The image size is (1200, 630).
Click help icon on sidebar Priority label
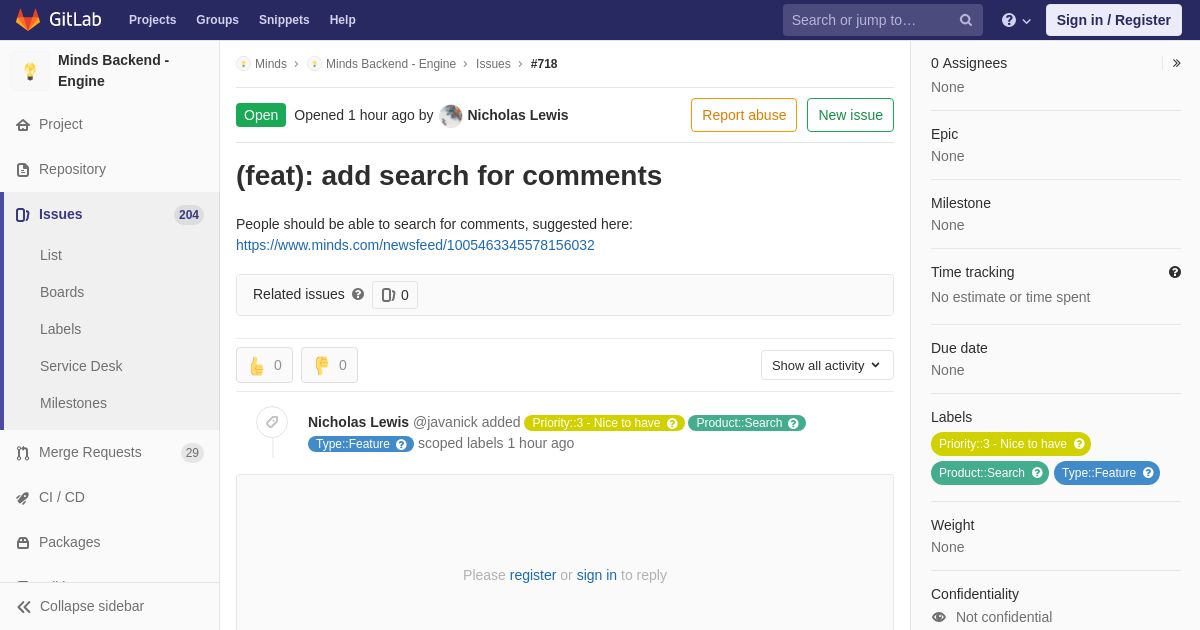click(x=1079, y=444)
